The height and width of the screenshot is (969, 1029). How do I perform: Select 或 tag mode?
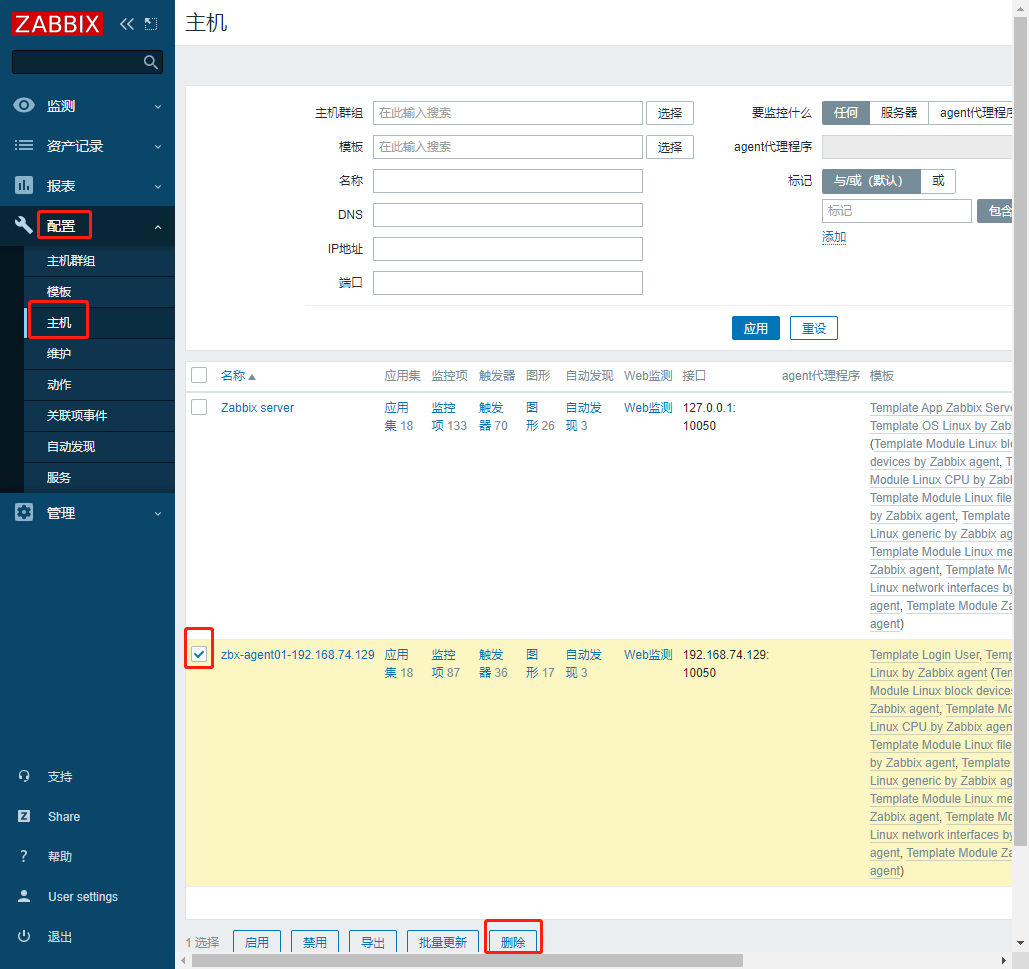[x=938, y=181]
